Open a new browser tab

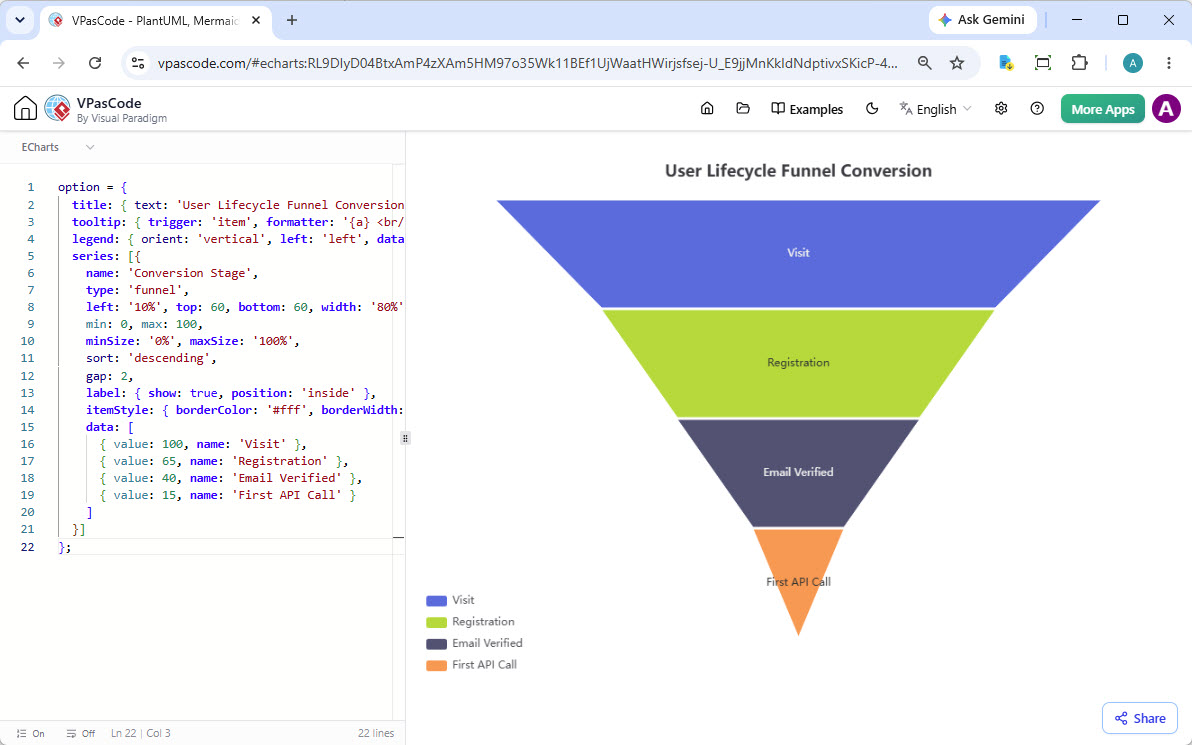(292, 21)
